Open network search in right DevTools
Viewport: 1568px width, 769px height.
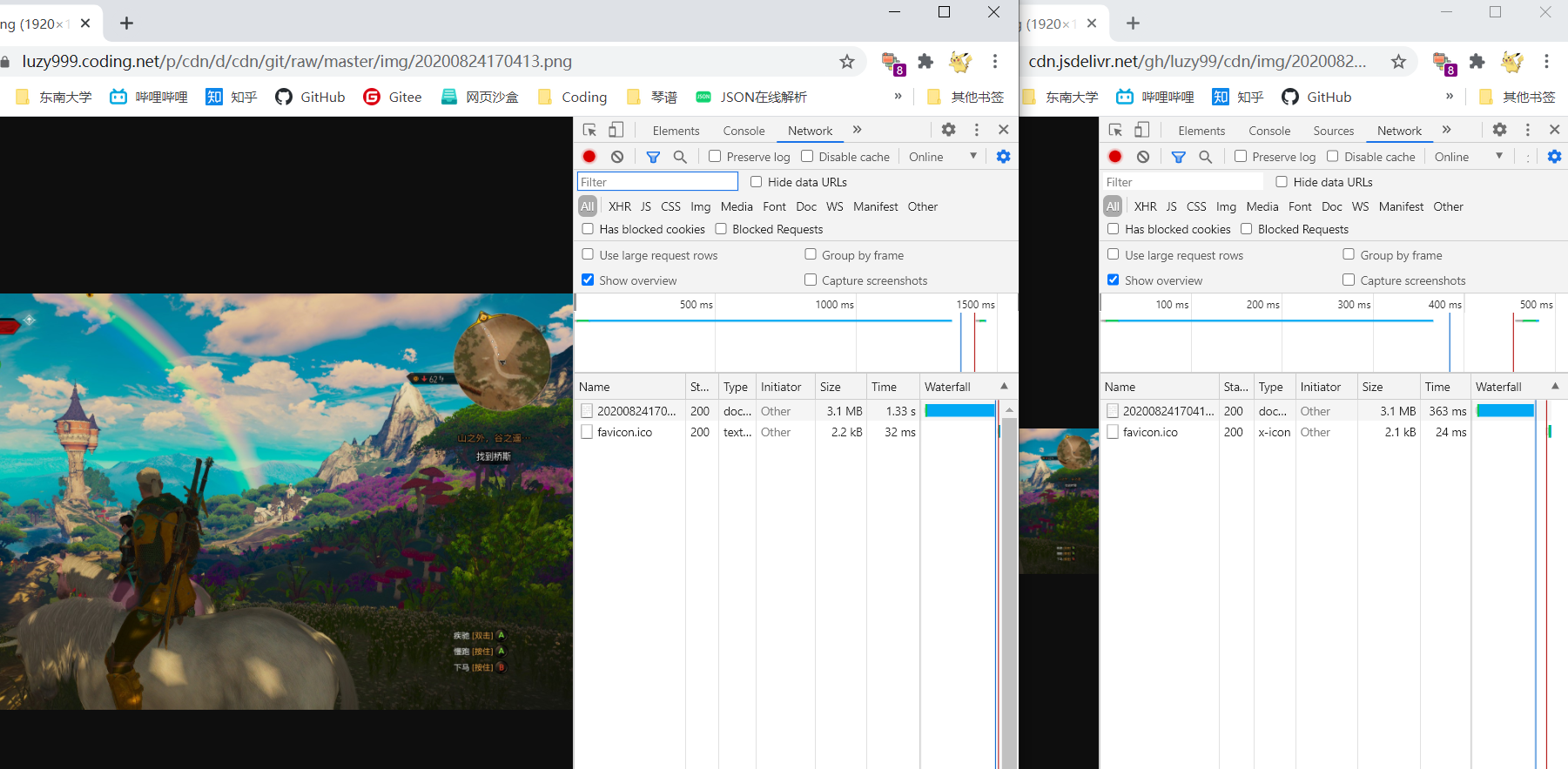(x=1206, y=157)
